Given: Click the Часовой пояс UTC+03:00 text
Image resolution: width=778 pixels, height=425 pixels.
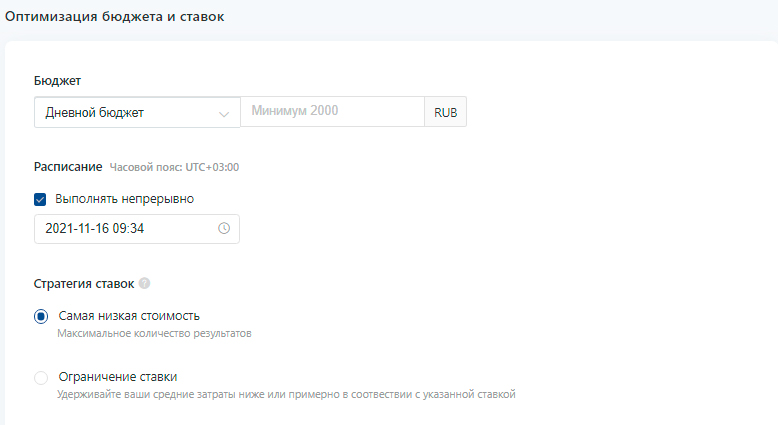Looking at the screenshot, I should pos(174,167).
